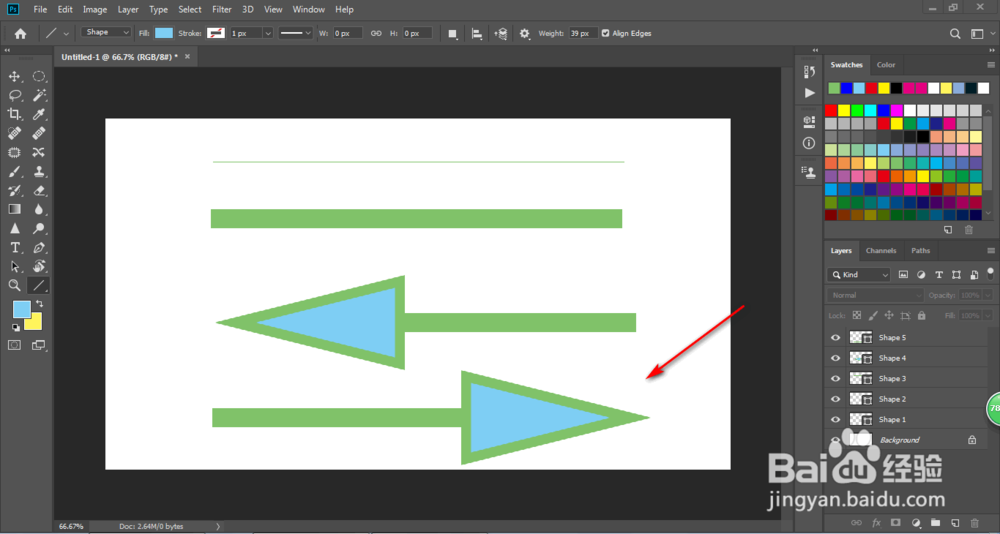Toggle filter for type layers
This screenshot has height=534, width=1000.
pos(938,275)
